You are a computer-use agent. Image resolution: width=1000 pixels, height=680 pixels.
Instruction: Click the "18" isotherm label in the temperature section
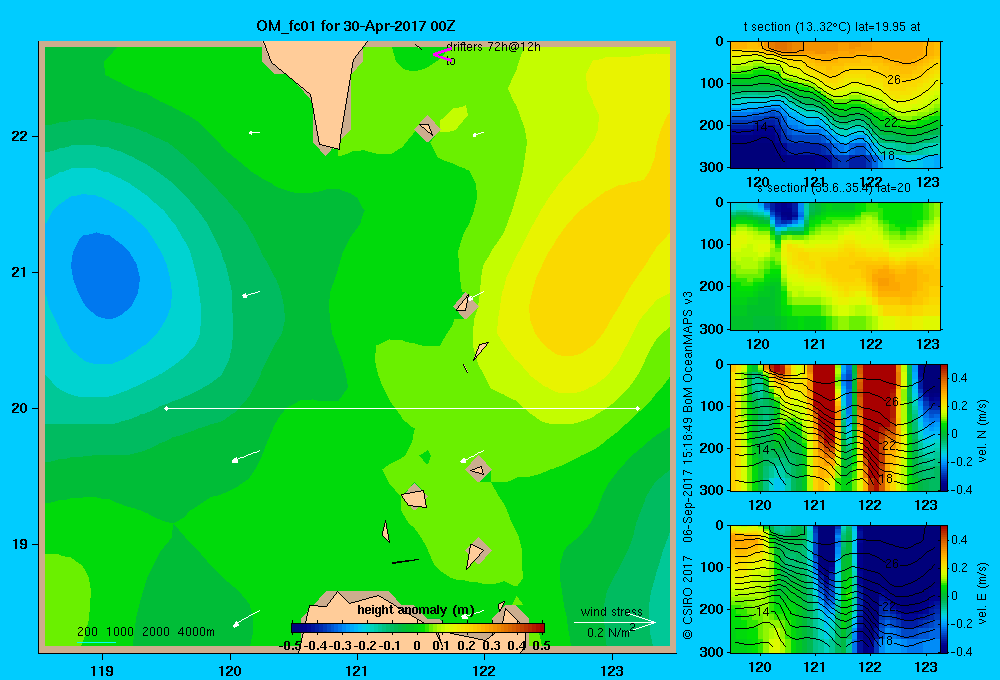click(887, 156)
